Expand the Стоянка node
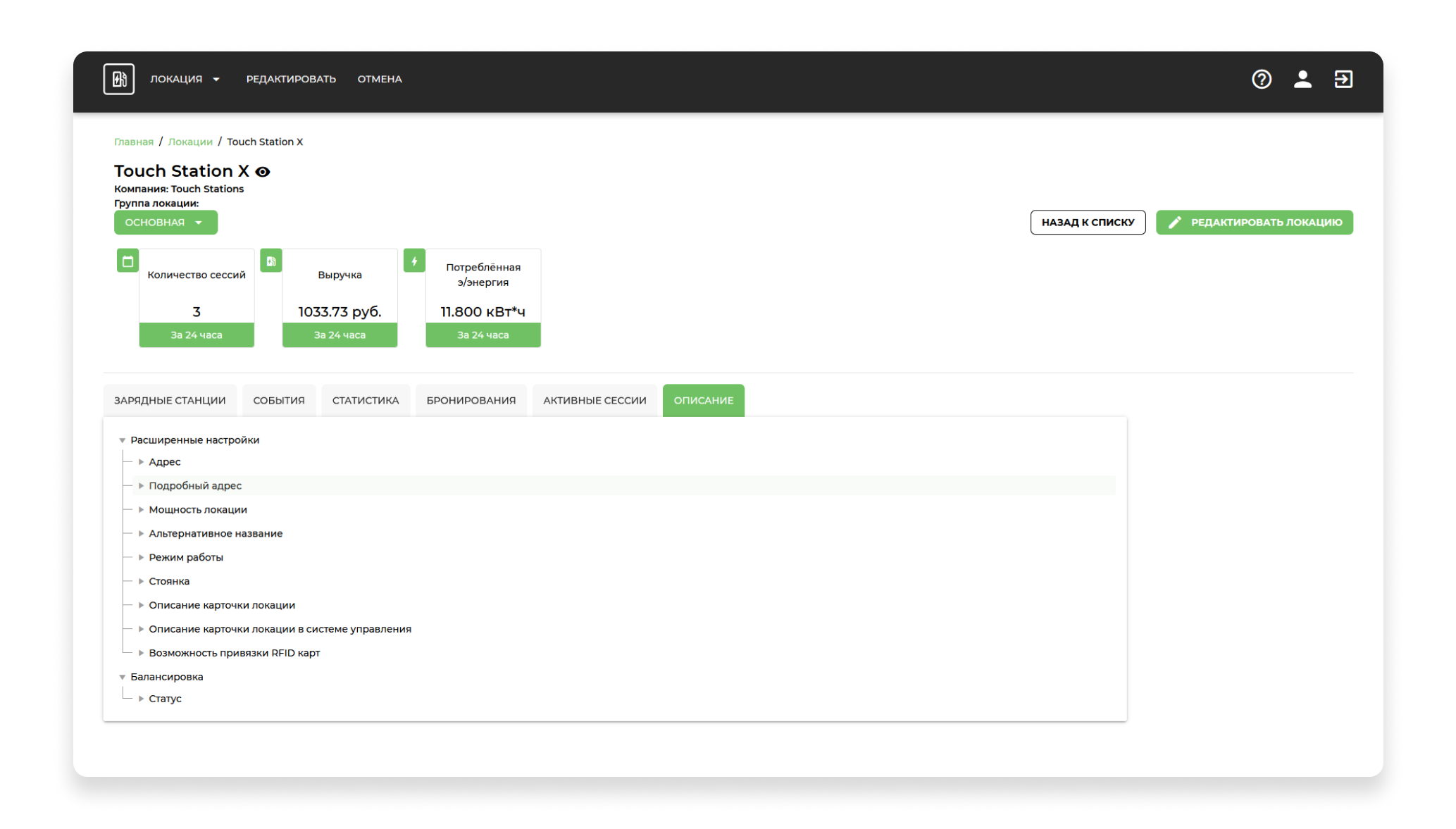The width and height of the screenshot is (1456, 829). (141, 582)
